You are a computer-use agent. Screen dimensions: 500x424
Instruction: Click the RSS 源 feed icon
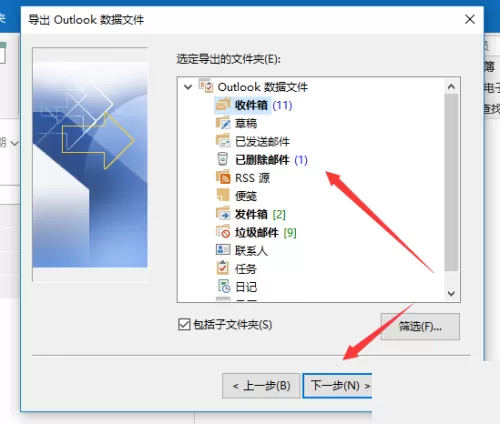coord(223,177)
